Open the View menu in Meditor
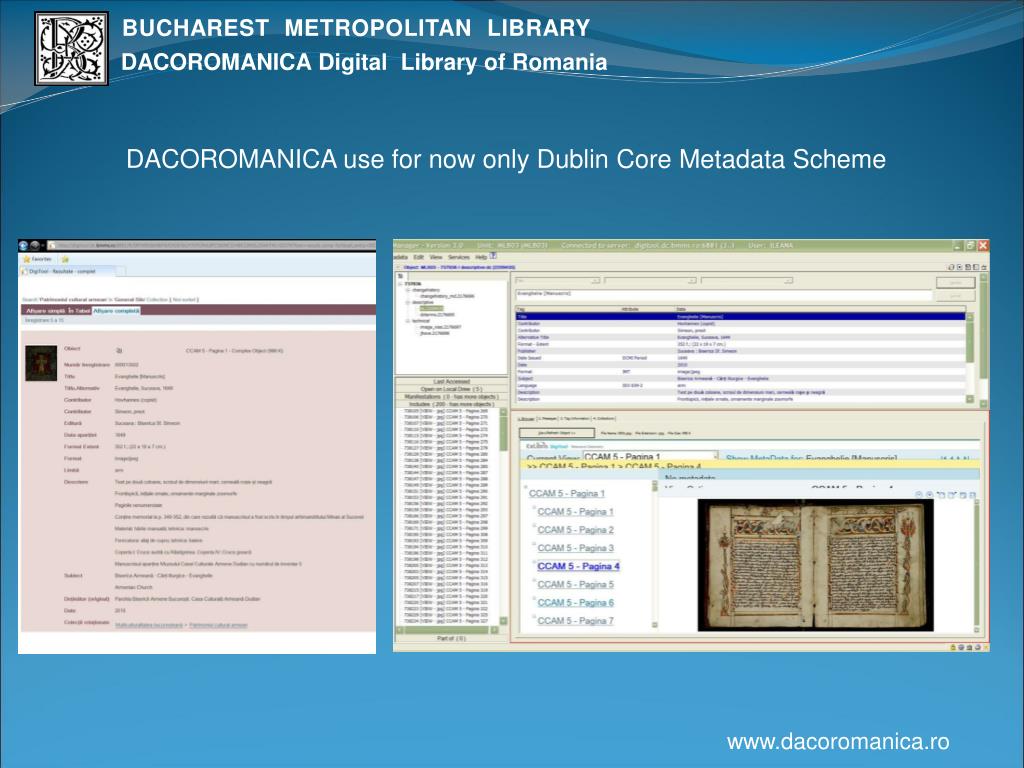This screenshot has width=1024, height=768. [x=436, y=257]
